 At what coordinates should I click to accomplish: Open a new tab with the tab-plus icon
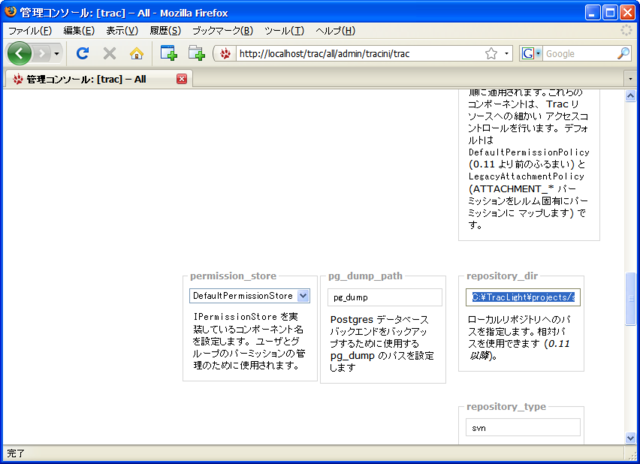196,53
